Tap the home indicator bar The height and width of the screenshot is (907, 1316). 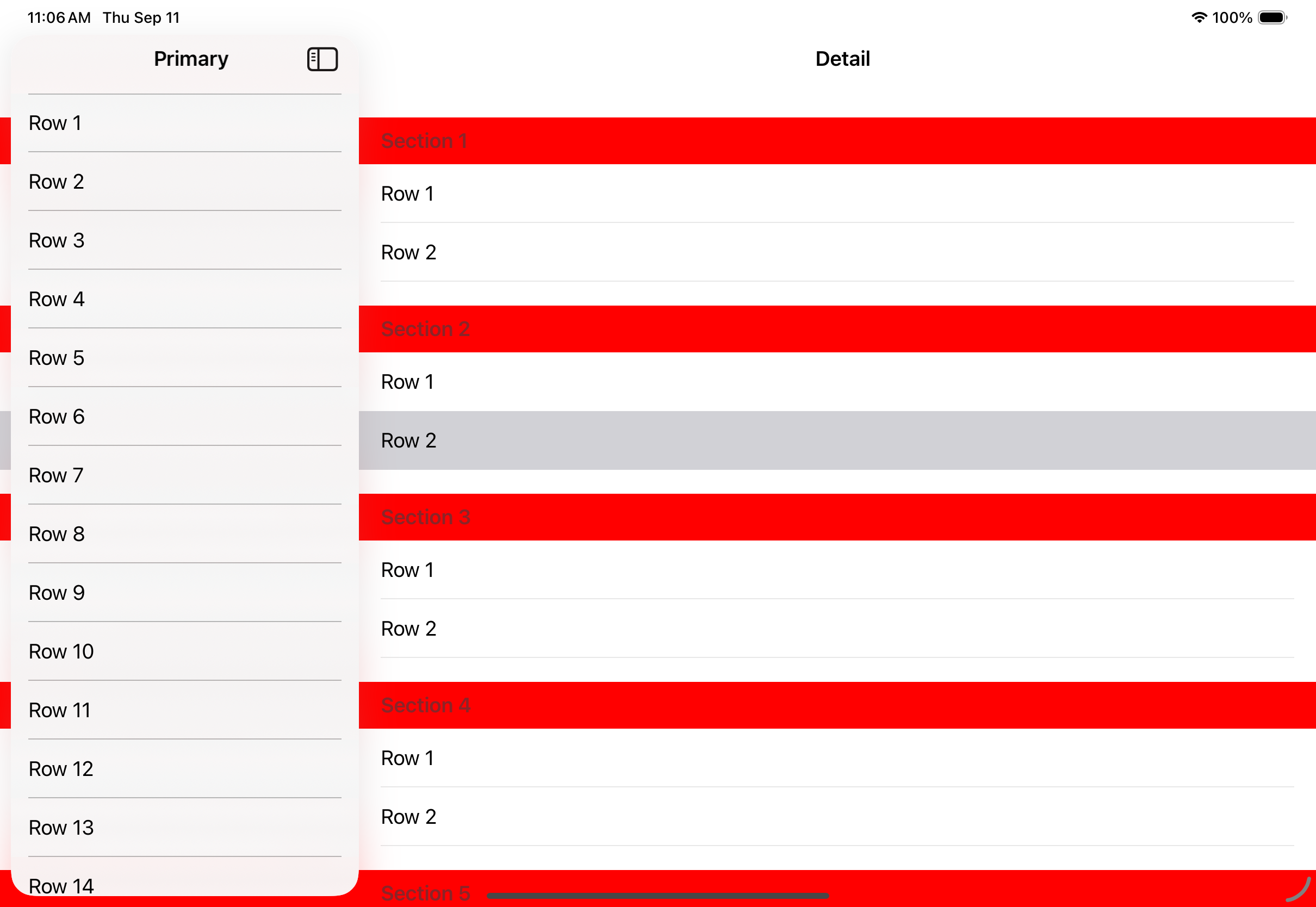tap(657, 896)
